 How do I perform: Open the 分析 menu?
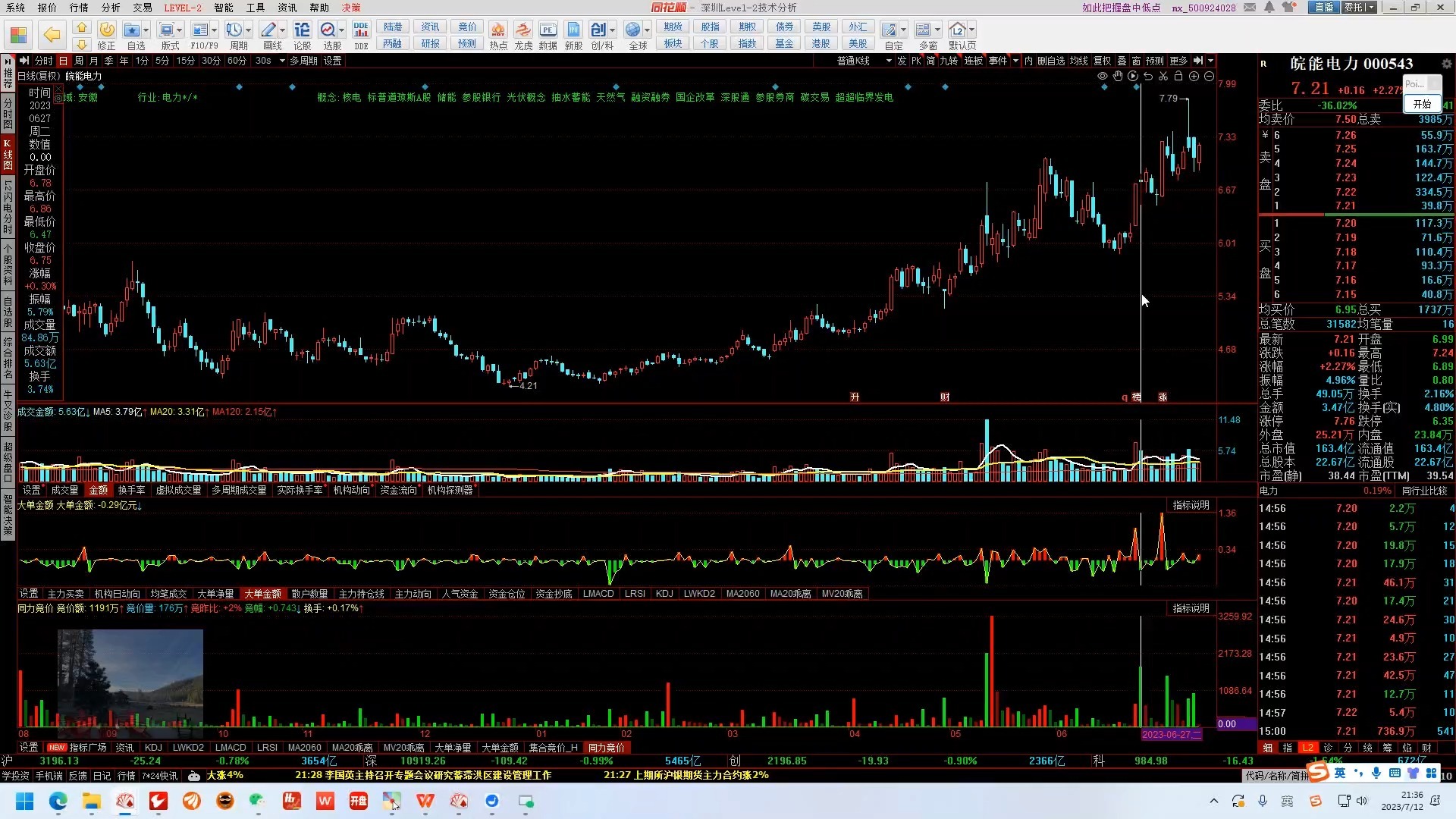[111, 8]
